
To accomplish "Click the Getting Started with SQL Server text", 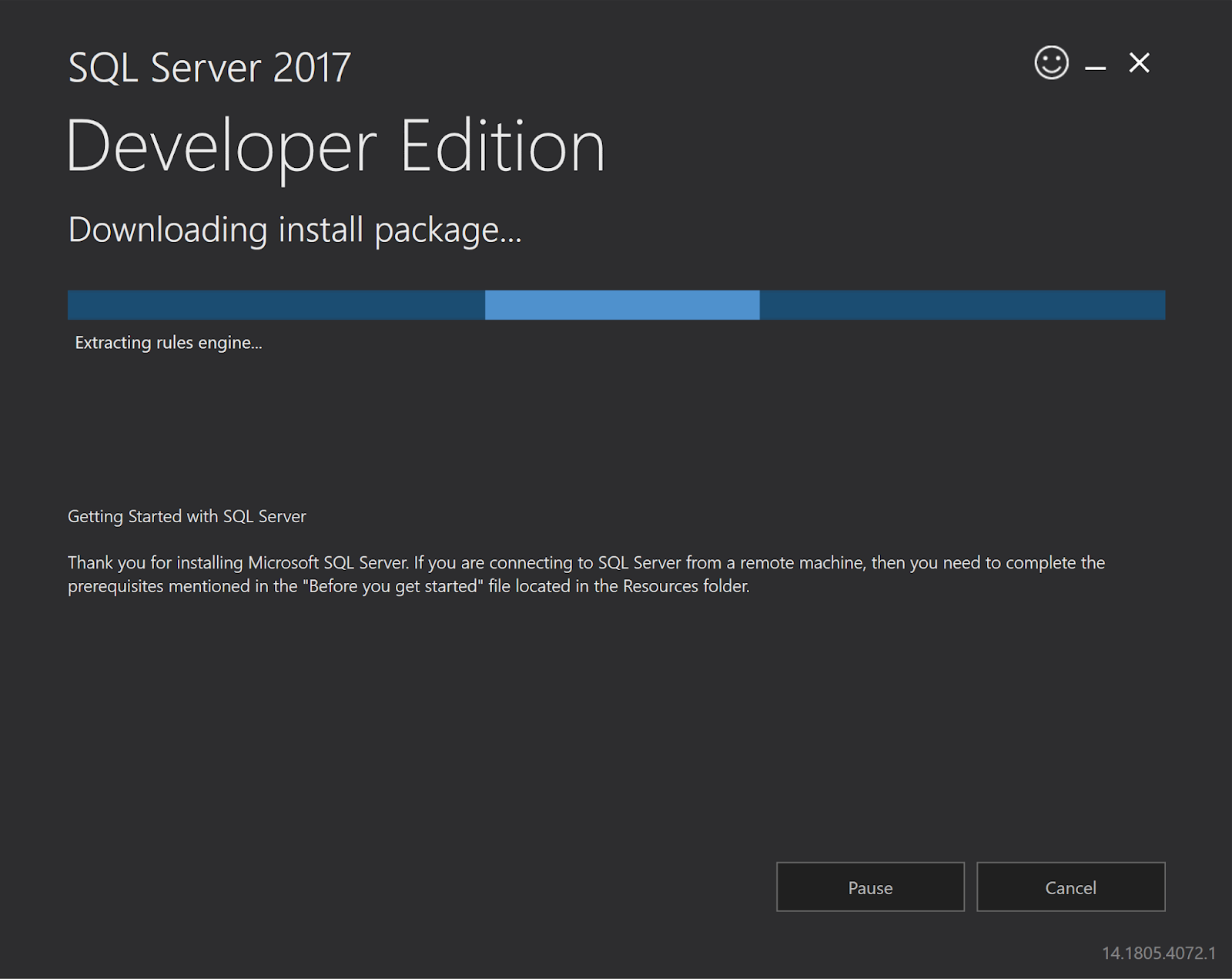I will 186,517.
